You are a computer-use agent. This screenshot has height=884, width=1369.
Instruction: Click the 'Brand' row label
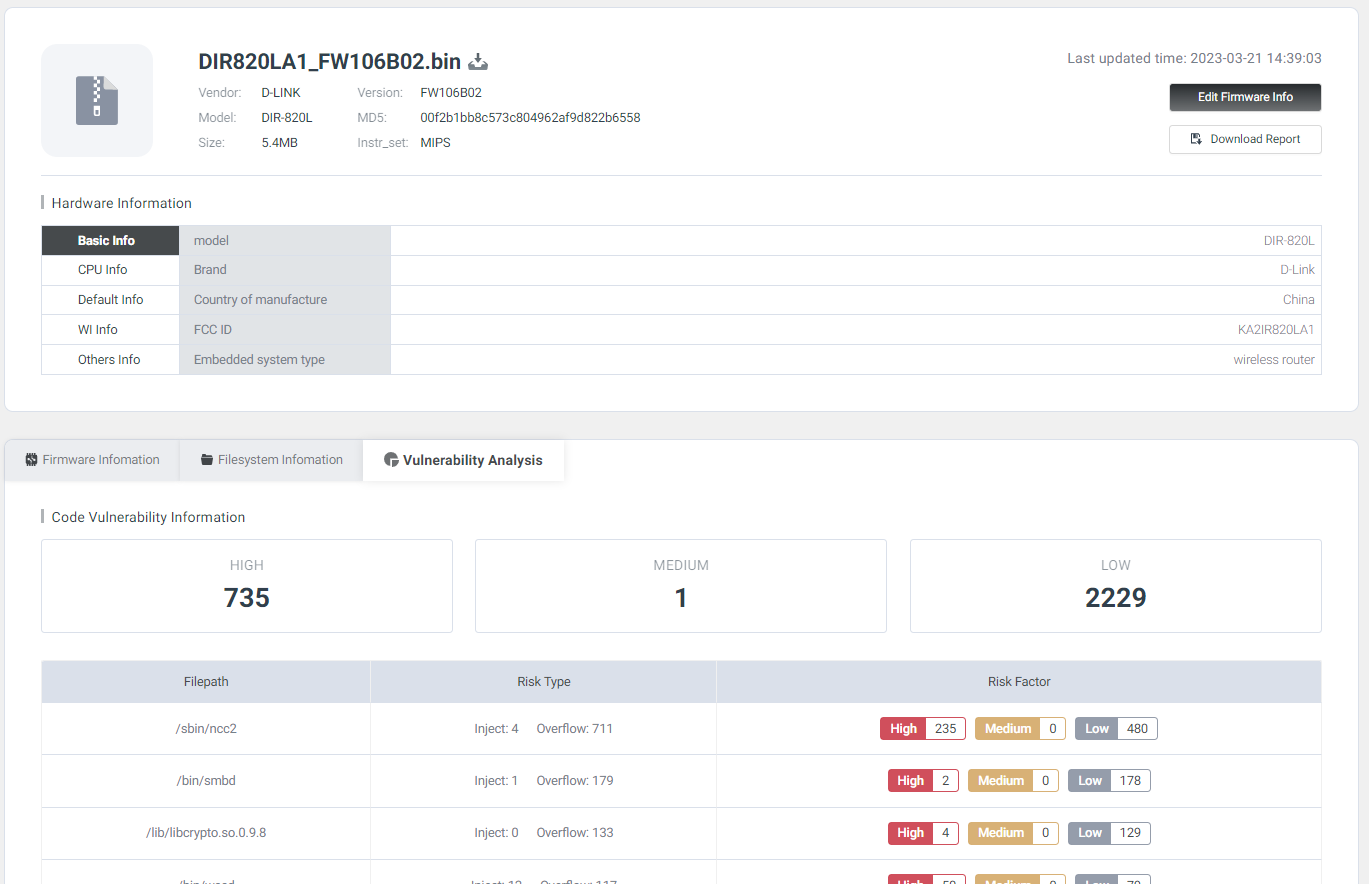click(x=210, y=270)
